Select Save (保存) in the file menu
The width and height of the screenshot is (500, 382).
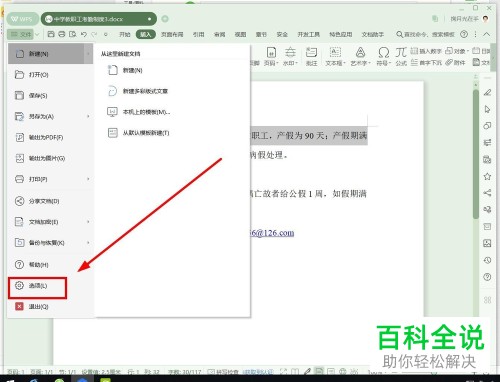pyautogui.click(x=32, y=96)
